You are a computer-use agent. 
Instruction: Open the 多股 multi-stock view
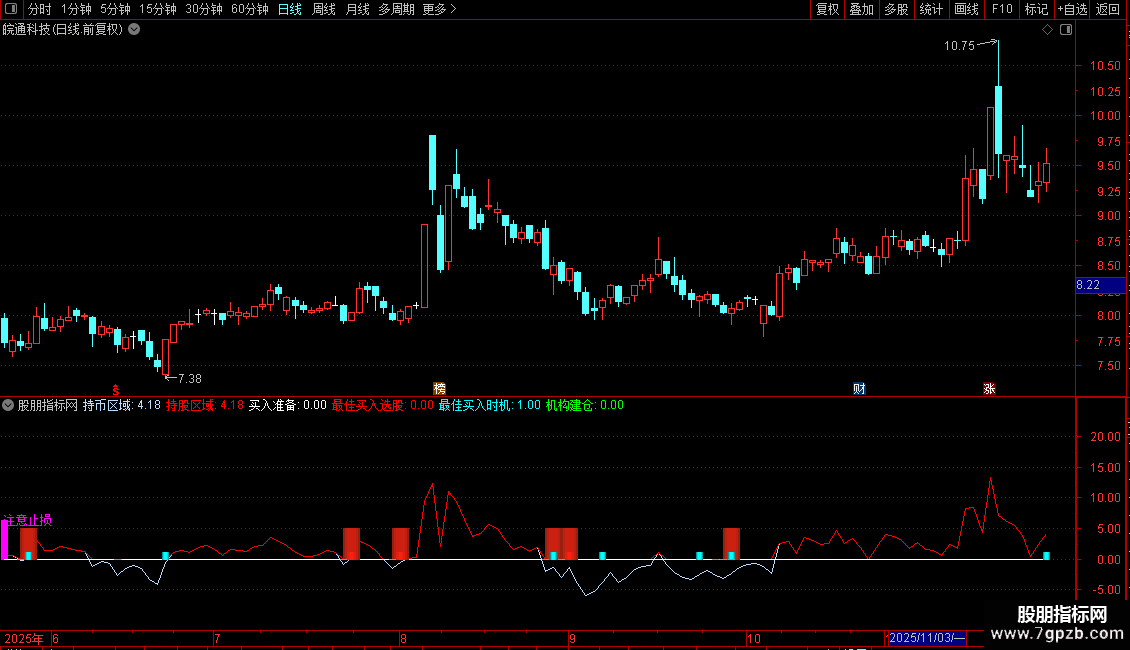pyautogui.click(x=896, y=9)
